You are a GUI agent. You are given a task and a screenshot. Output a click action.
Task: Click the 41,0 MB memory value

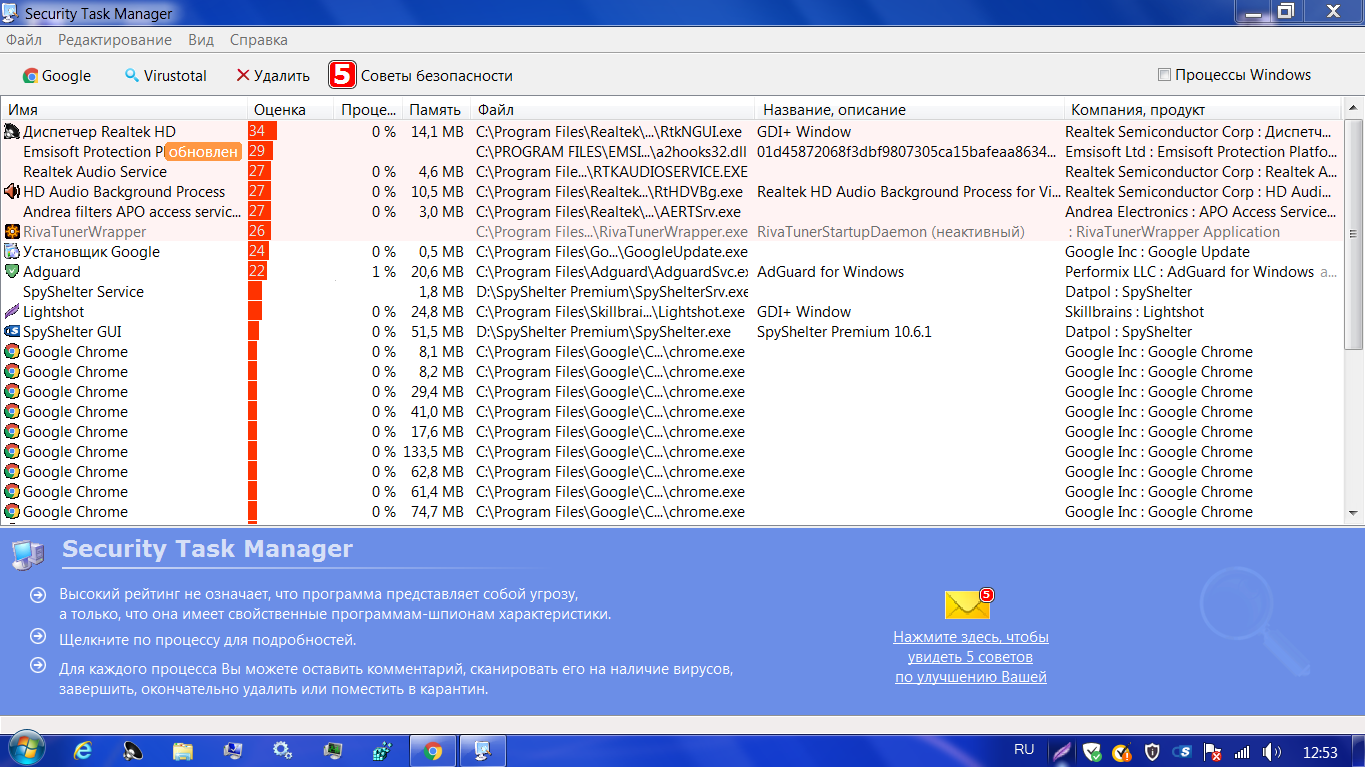437,412
